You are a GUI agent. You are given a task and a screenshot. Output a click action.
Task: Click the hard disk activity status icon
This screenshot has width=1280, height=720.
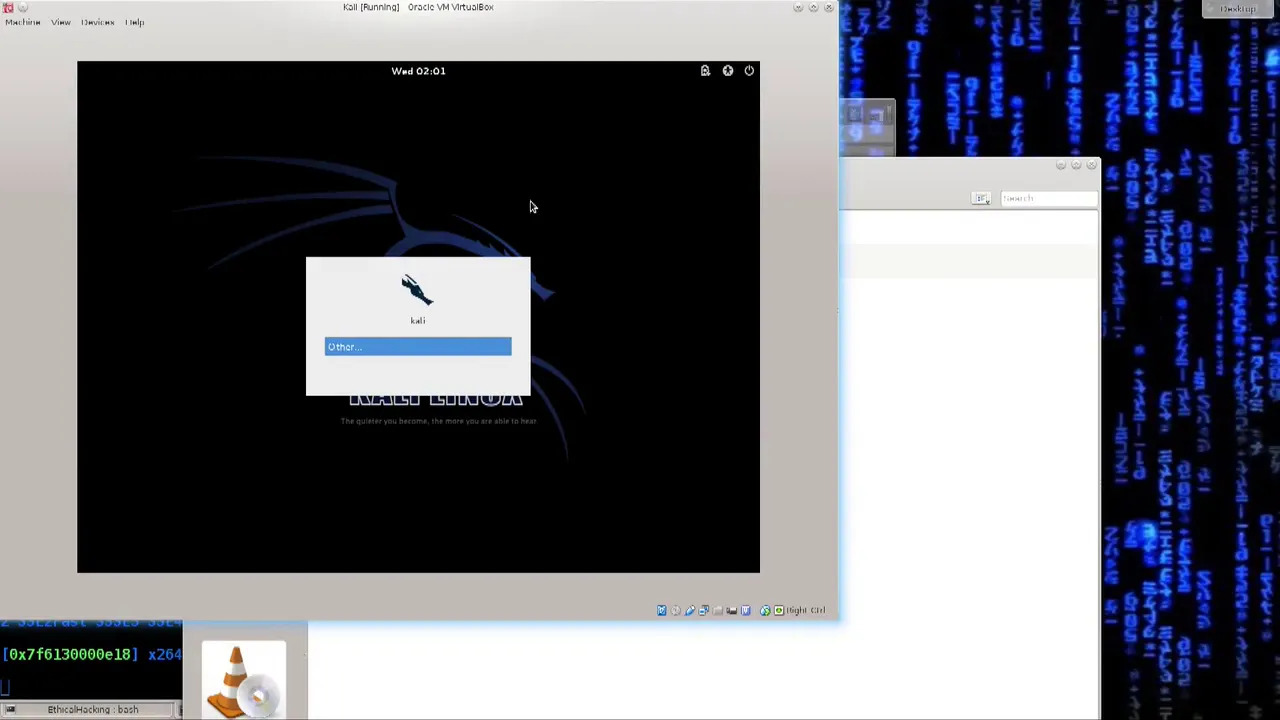(x=662, y=610)
